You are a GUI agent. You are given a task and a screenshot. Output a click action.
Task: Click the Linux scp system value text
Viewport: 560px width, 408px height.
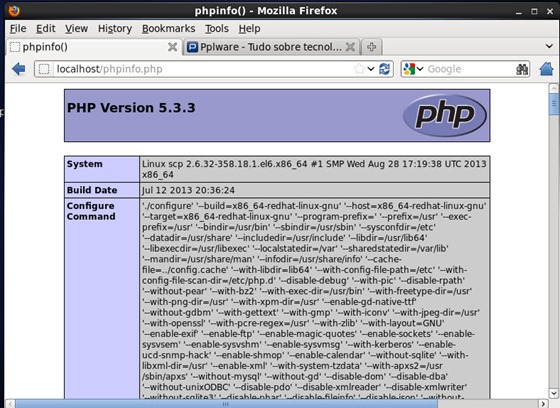coord(314,169)
